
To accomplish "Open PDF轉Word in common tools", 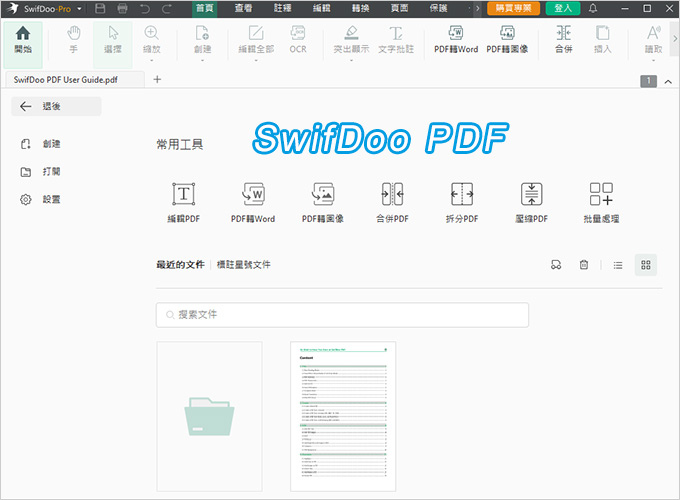I will pos(253,203).
